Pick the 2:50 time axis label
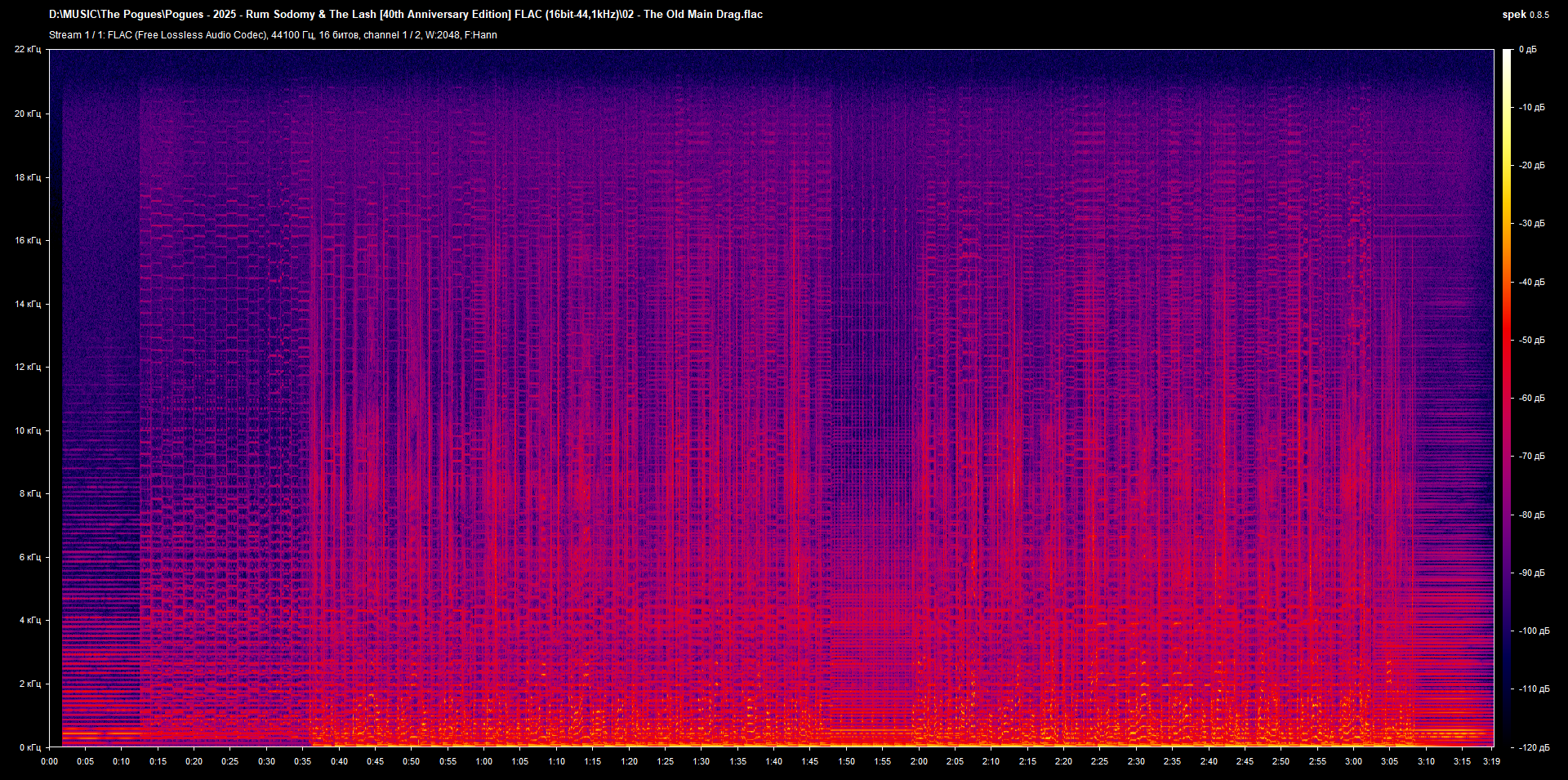The width and height of the screenshot is (1568, 780). tap(1281, 761)
